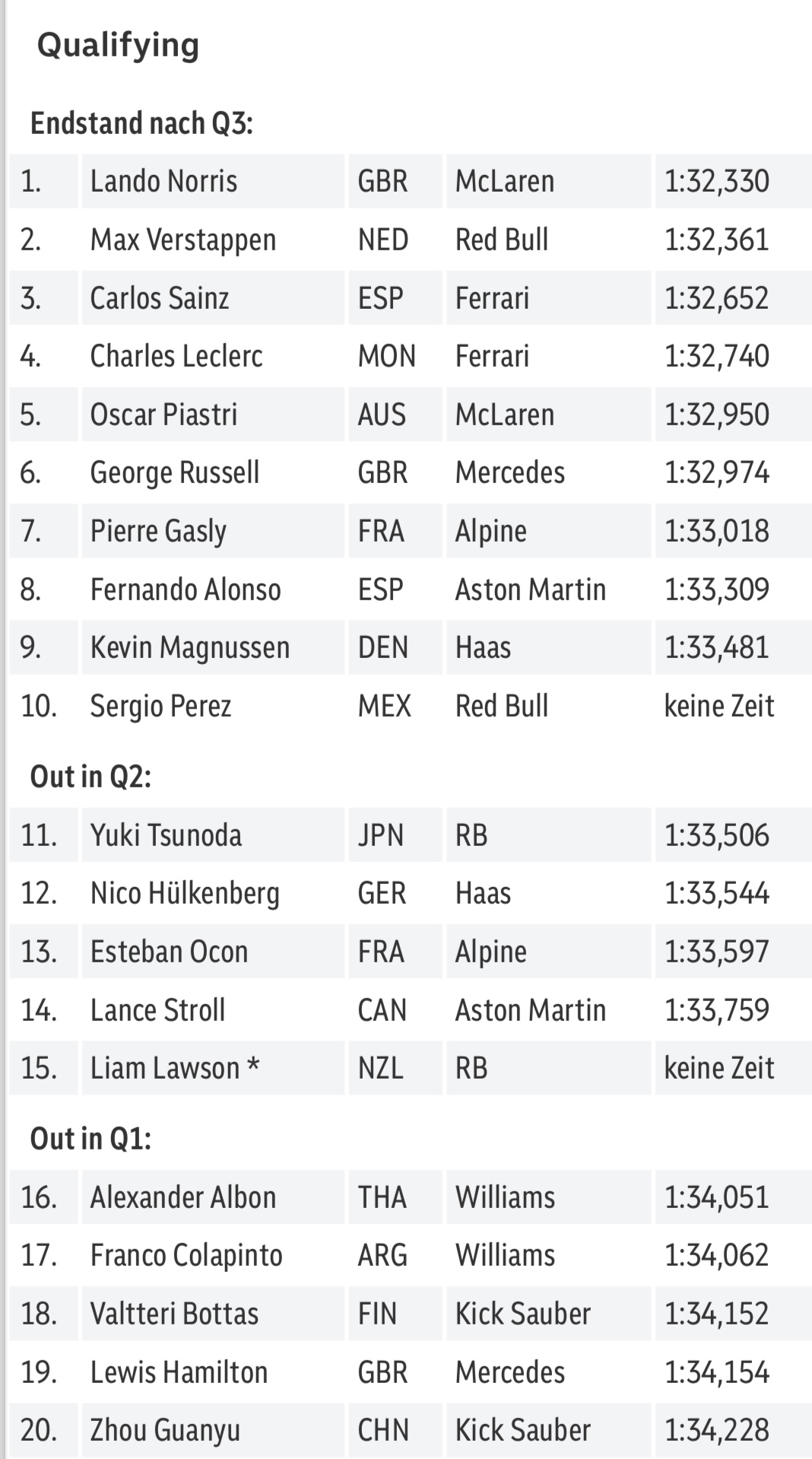This screenshot has width=812, height=1459.
Task: Click the GER country code for Hülkenberg
Action: tap(382, 893)
